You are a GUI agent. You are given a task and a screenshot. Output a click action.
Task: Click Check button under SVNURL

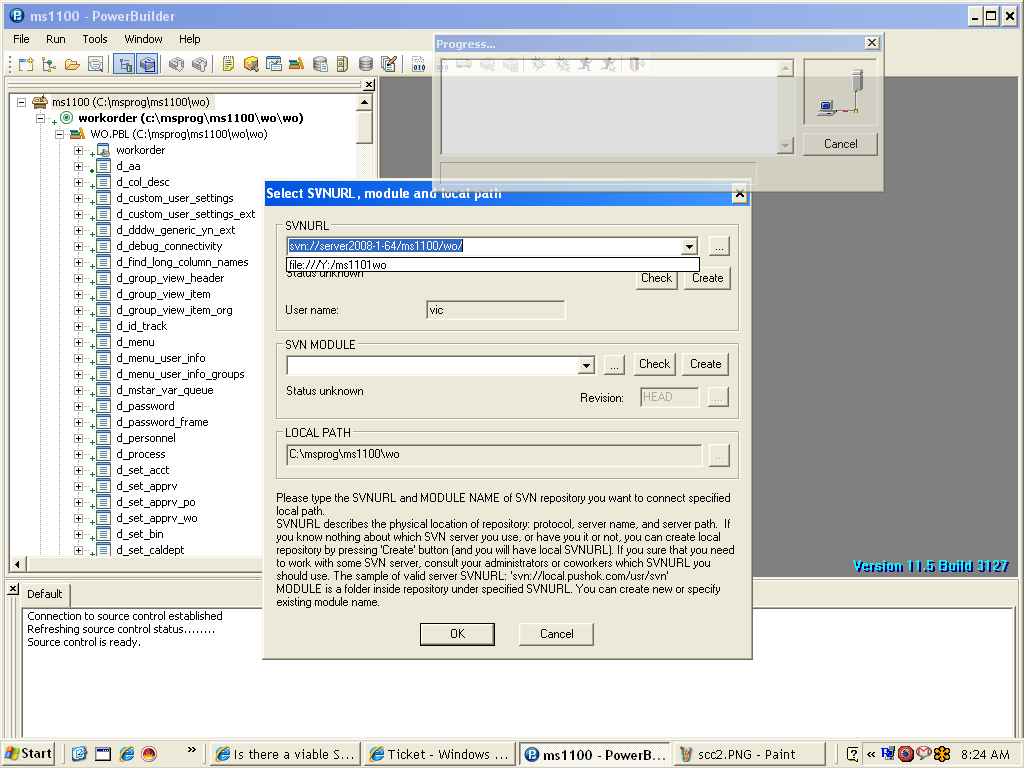click(x=656, y=278)
